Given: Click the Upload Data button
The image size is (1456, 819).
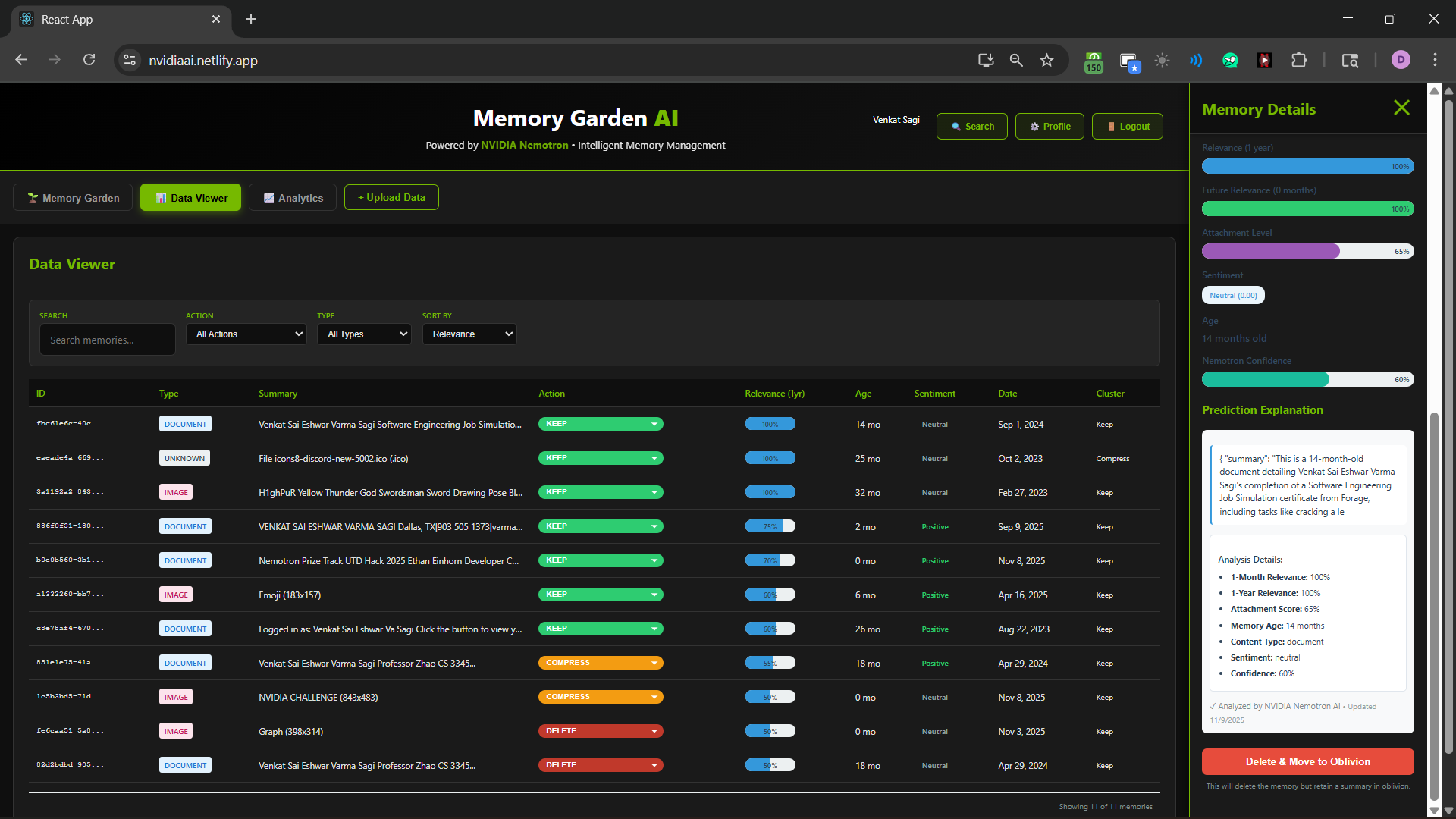Looking at the screenshot, I should pyautogui.click(x=391, y=197).
